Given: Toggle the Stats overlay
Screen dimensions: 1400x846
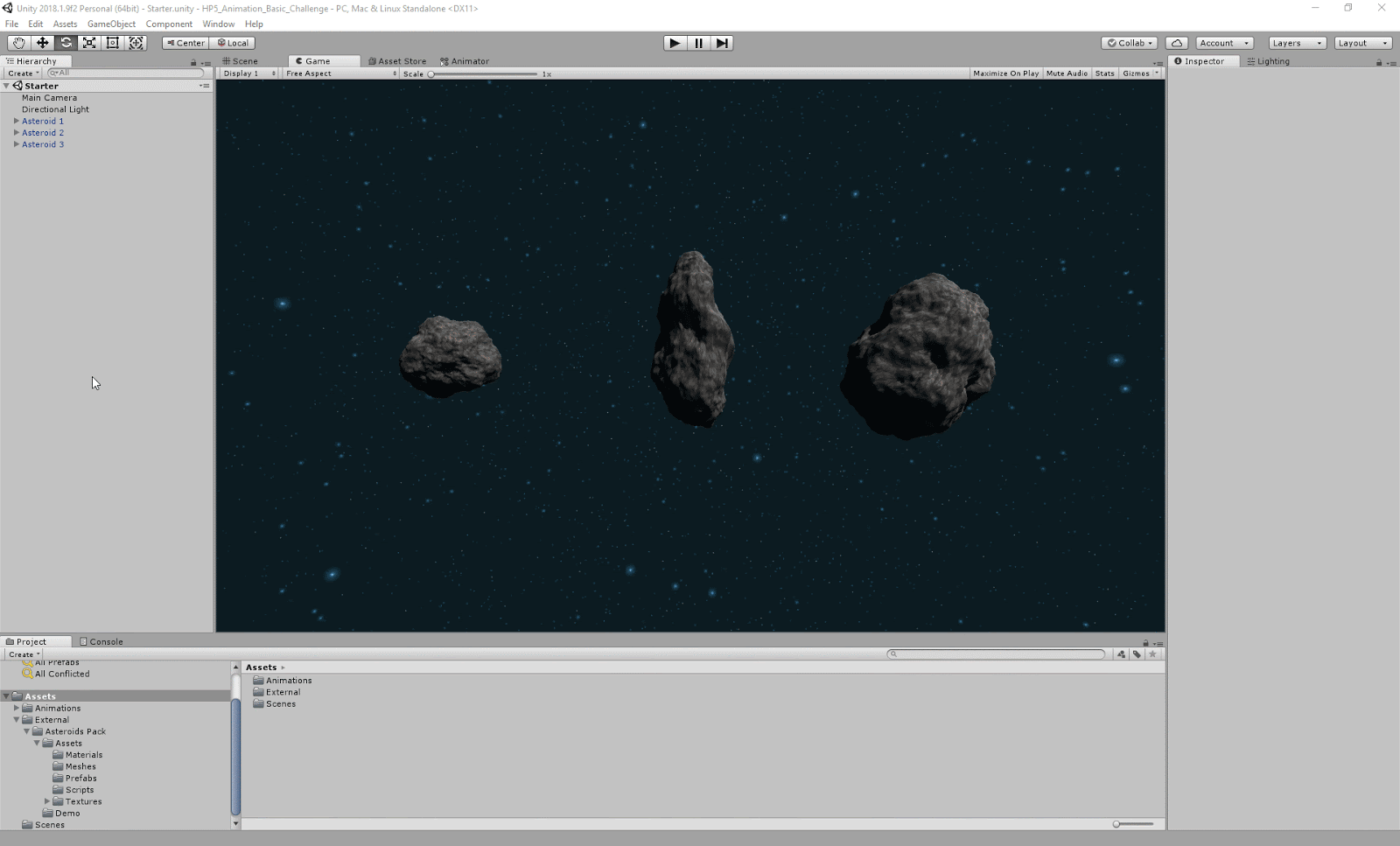Looking at the screenshot, I should click(x=1104, y=73).
